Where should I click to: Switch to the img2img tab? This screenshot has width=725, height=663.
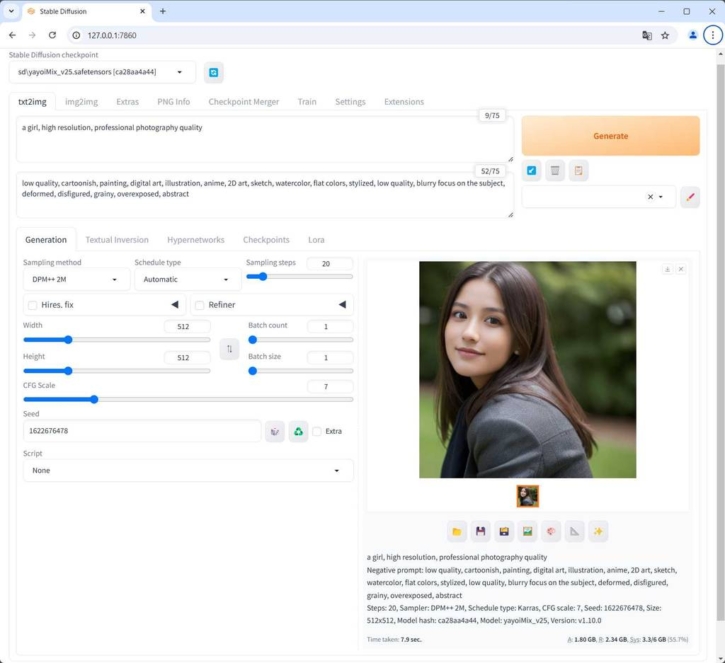pos(82,102)
